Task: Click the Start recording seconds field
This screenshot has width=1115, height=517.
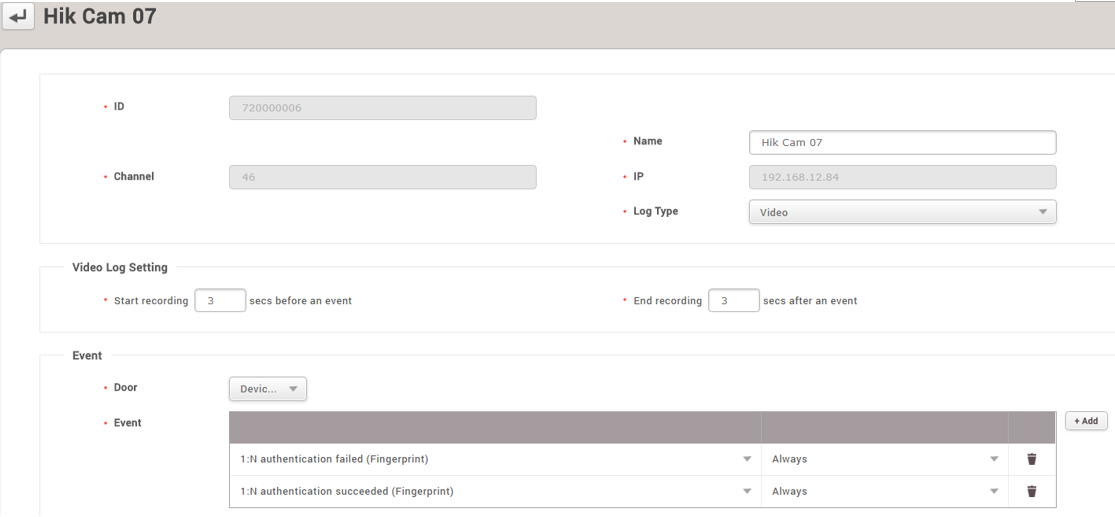Action: 220,301
